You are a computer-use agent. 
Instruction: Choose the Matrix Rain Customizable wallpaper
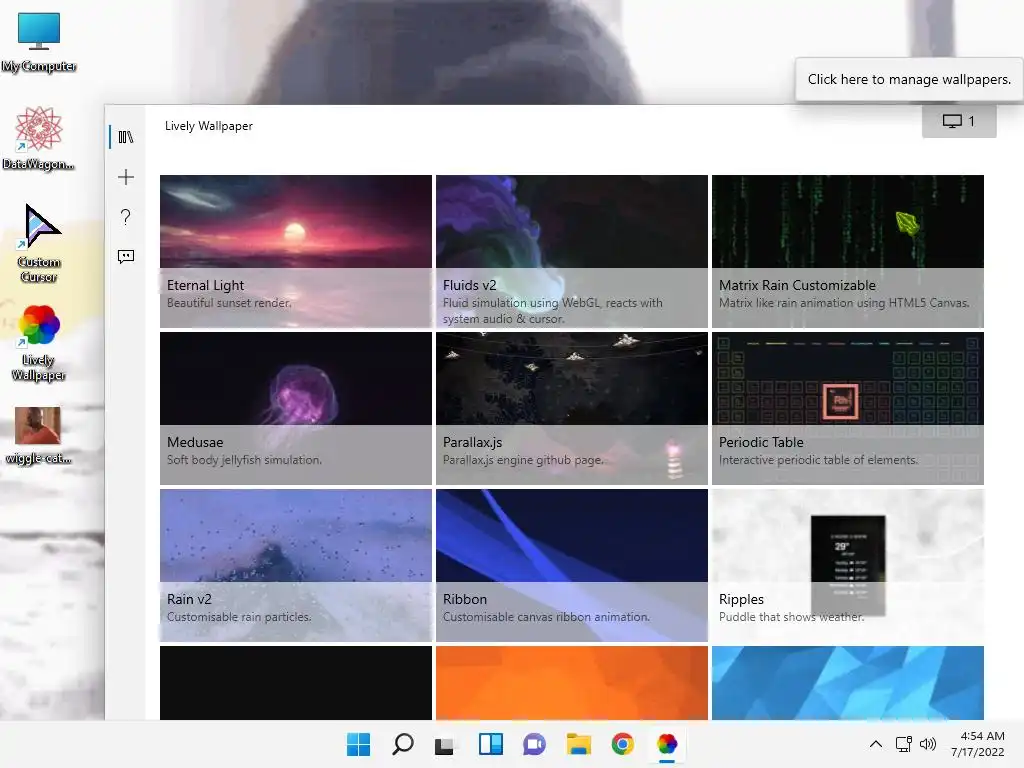click(x=848, y=251)
